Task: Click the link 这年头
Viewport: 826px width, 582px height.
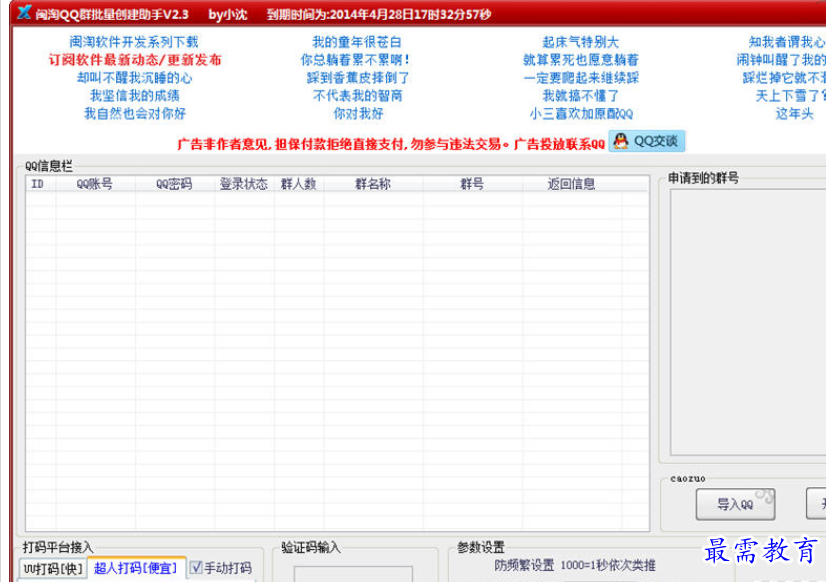Action: coord(794,113)
